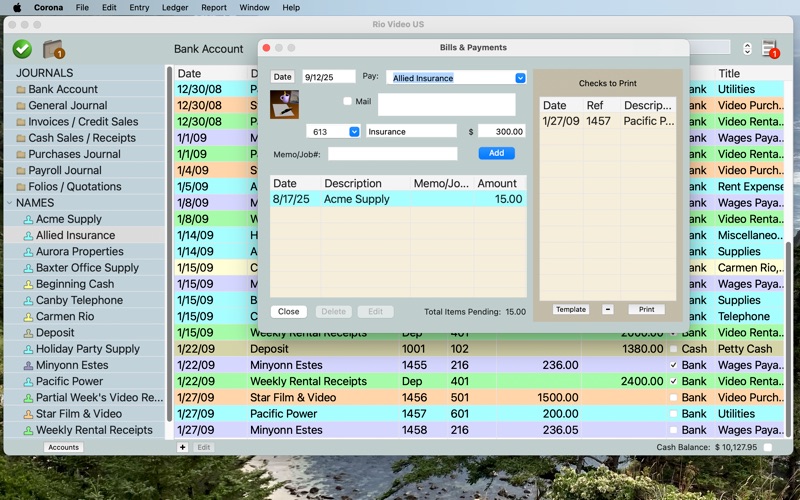800x500 pixels.
Task: Toggle cleared checkbox for Pacific Power 1457 row
Action: click(673, 414)
